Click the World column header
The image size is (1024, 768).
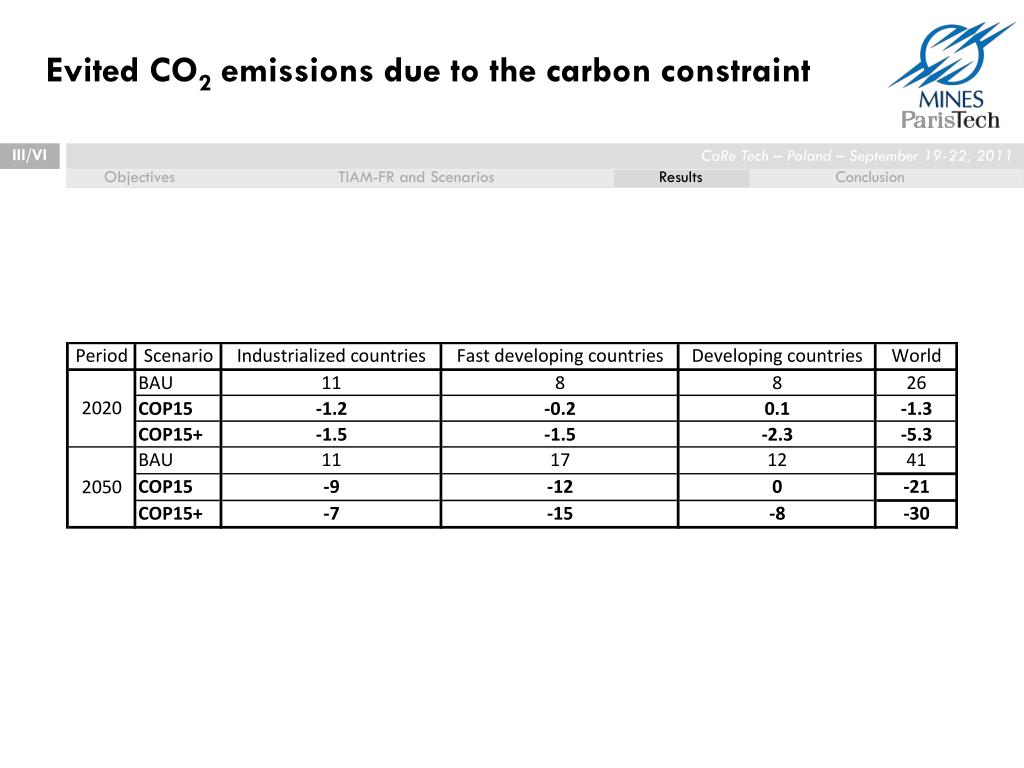tap(916, 356)
